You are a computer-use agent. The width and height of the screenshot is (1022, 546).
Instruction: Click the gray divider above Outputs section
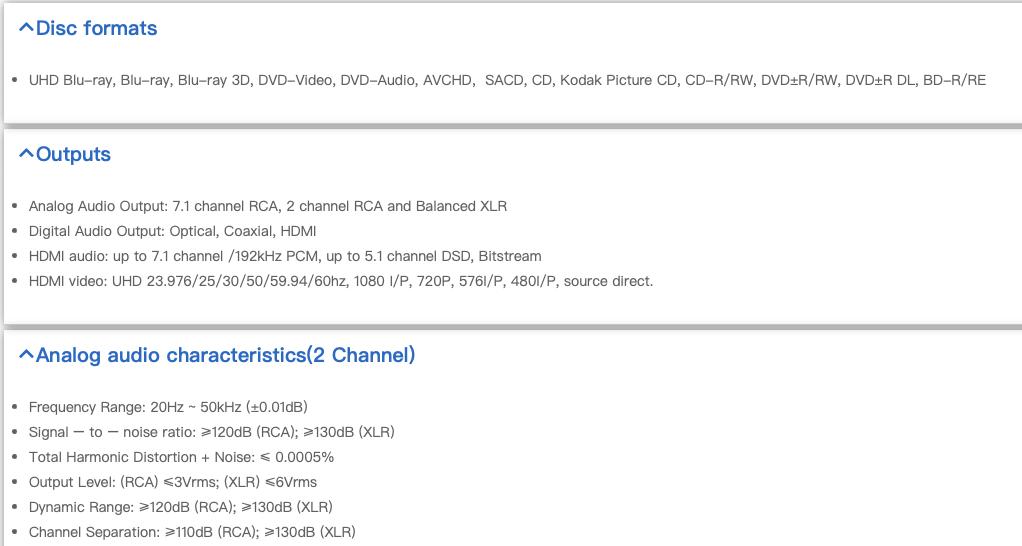(x=511, y=126)
